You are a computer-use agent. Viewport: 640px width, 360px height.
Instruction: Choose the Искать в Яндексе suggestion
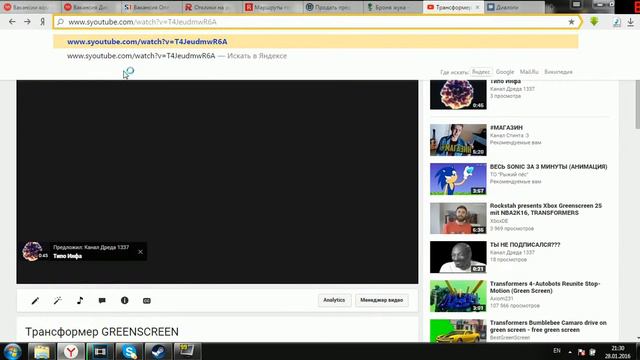[x=316, y=56]
